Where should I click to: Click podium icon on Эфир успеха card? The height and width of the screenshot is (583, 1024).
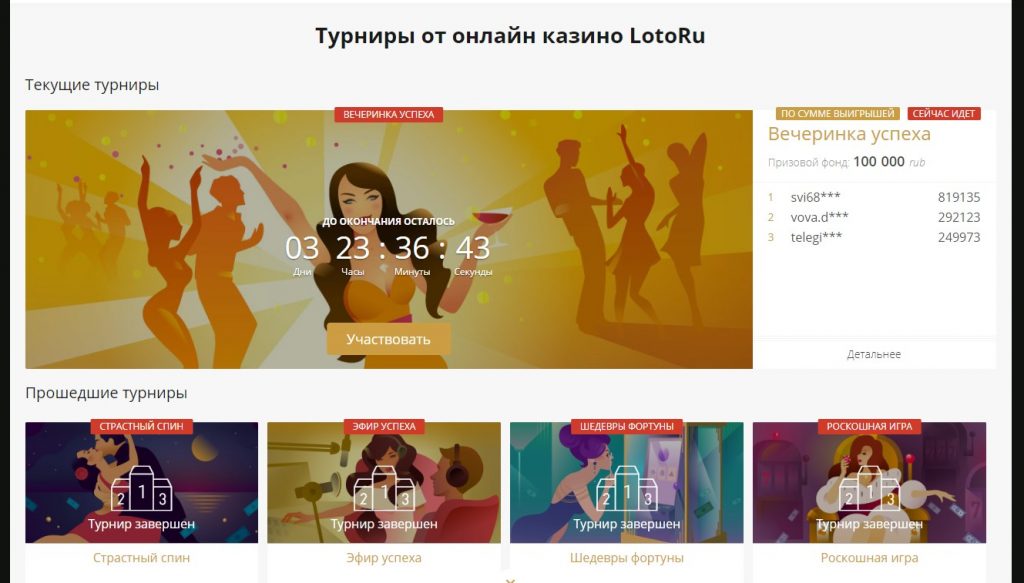384,488
